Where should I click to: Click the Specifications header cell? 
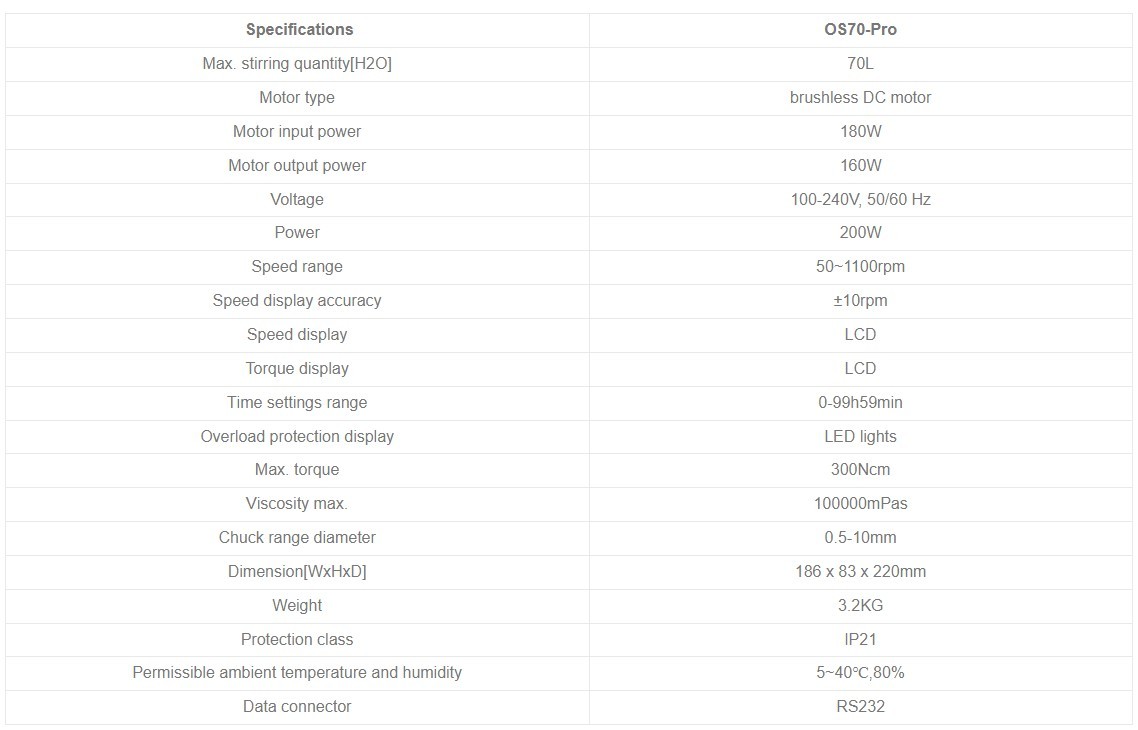298,30
